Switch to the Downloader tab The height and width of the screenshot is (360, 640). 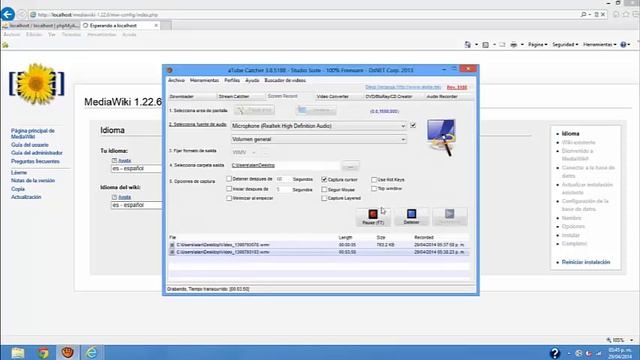click(192, 96)
